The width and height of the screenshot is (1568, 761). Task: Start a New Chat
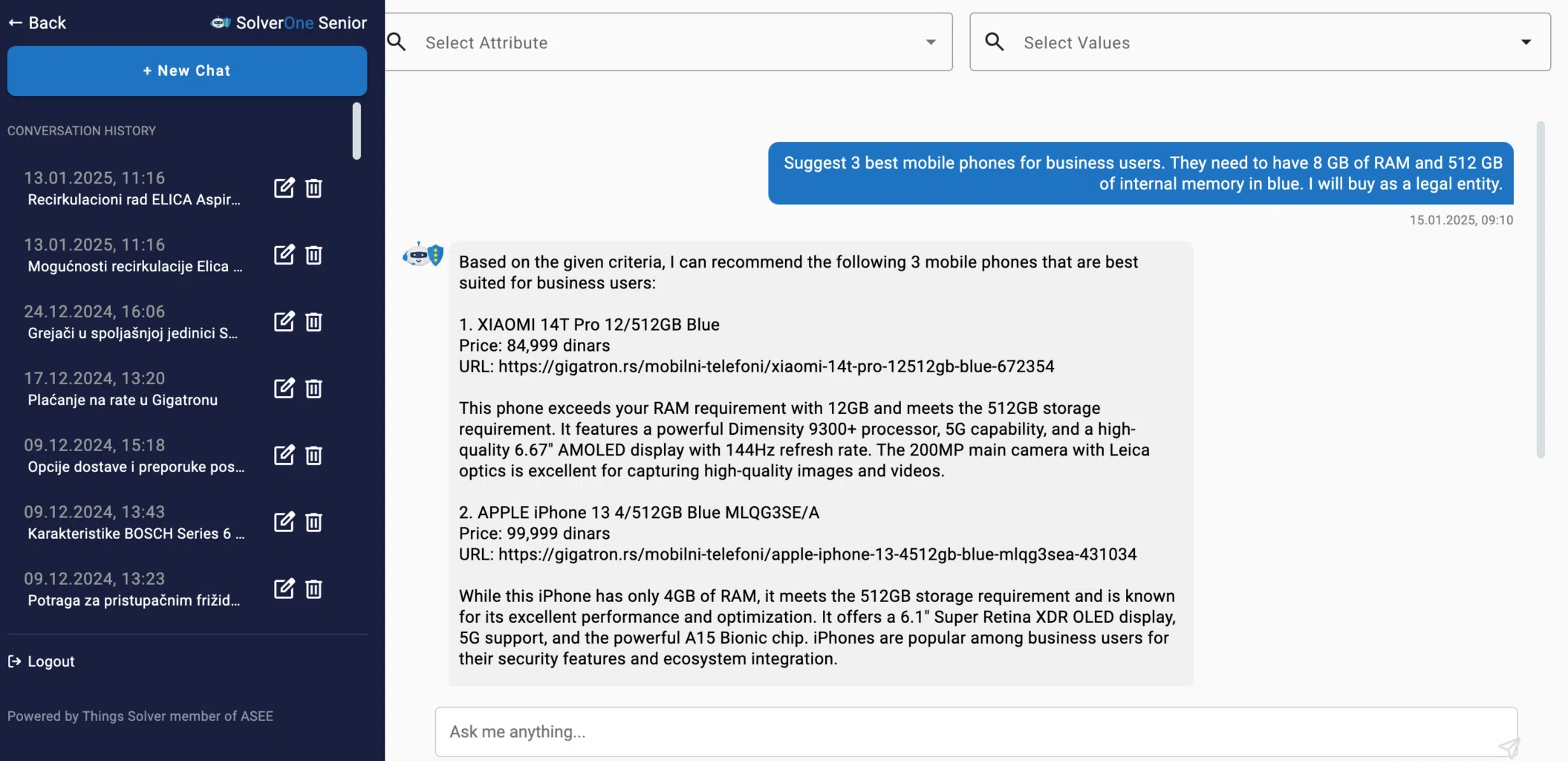(187, 71)
